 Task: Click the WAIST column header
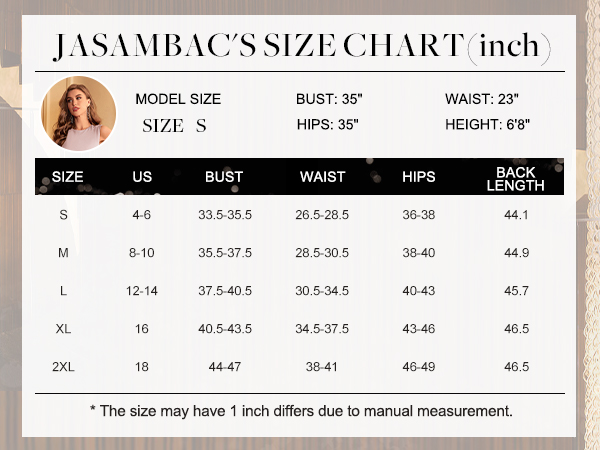coord(323,177)
